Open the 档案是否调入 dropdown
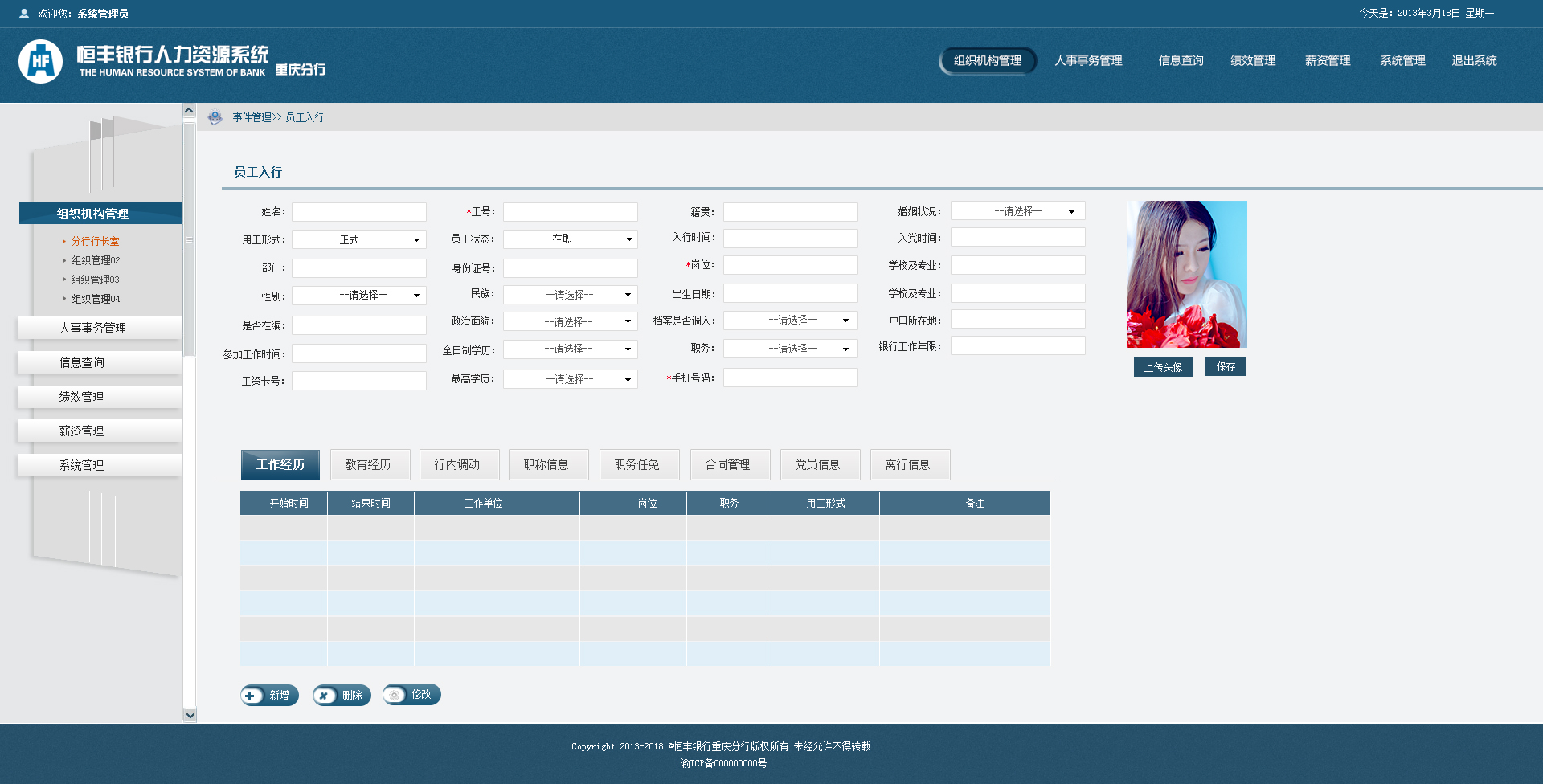 (791, 320)
